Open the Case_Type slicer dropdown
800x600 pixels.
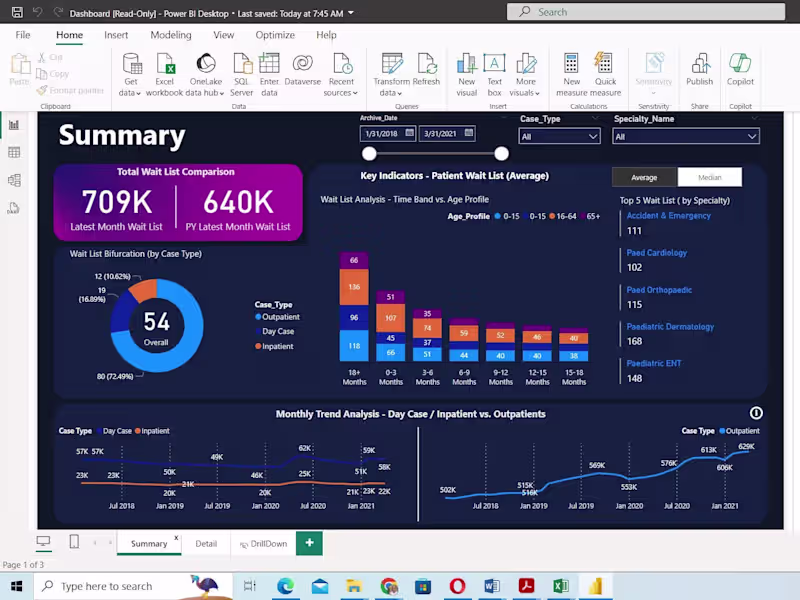tap(594, 135)
